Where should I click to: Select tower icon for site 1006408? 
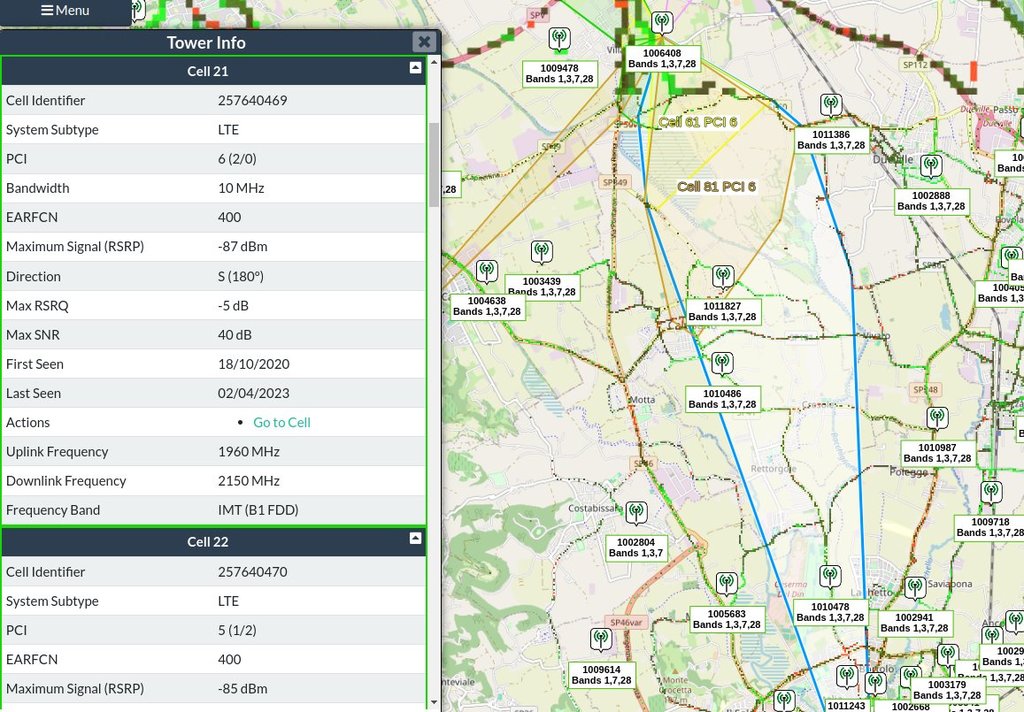(662, 23)
